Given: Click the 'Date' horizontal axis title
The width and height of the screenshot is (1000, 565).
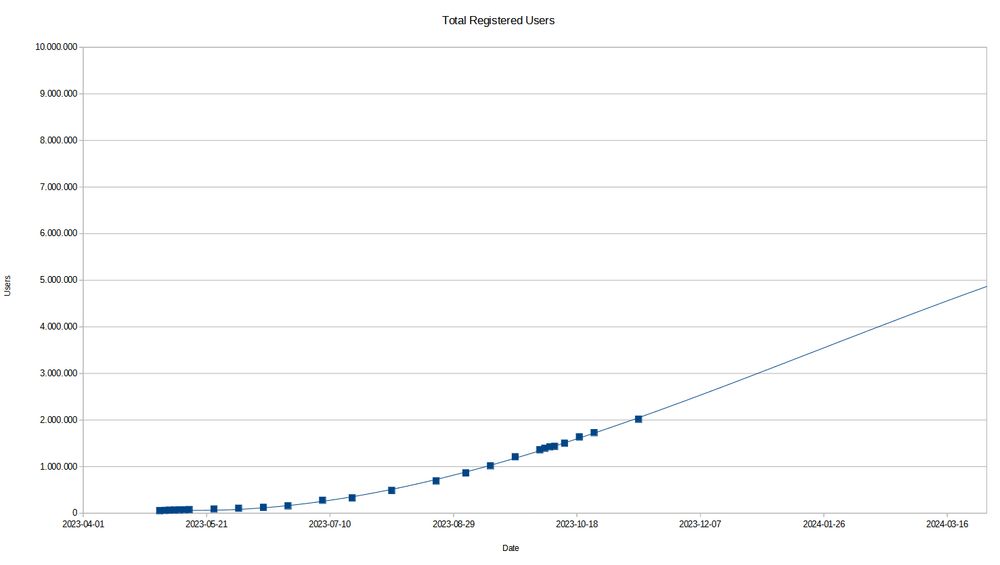Looking at the screenshot, I should (x=510, y=548).
